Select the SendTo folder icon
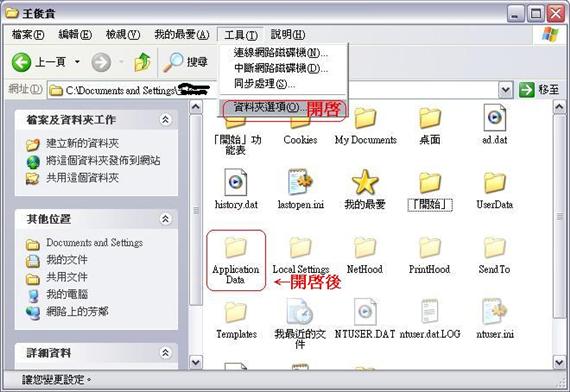This screenshot has width=570, height=392. point(494,248)
